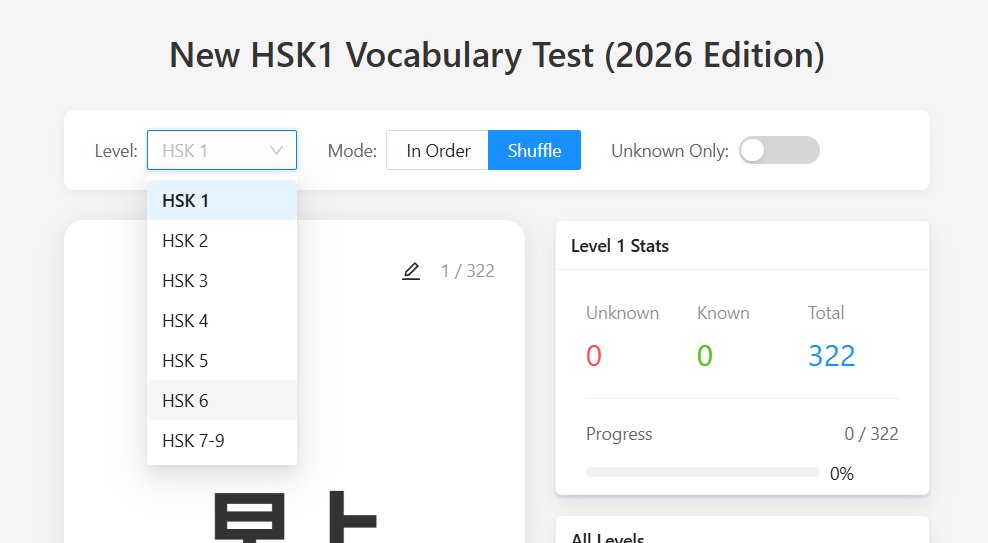988x543 pixels.
Task: Choose HSK 6 from the dropdown list
Action: click(x=222, y=401)
